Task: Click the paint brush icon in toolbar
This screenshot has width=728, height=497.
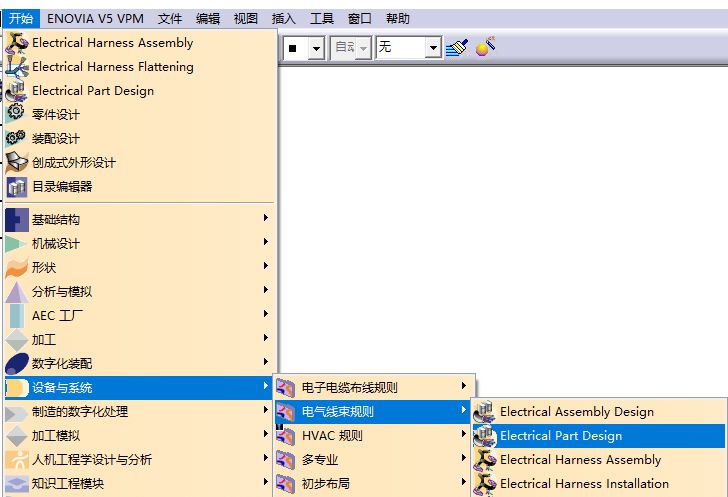Action: click(x=457, y=47)
